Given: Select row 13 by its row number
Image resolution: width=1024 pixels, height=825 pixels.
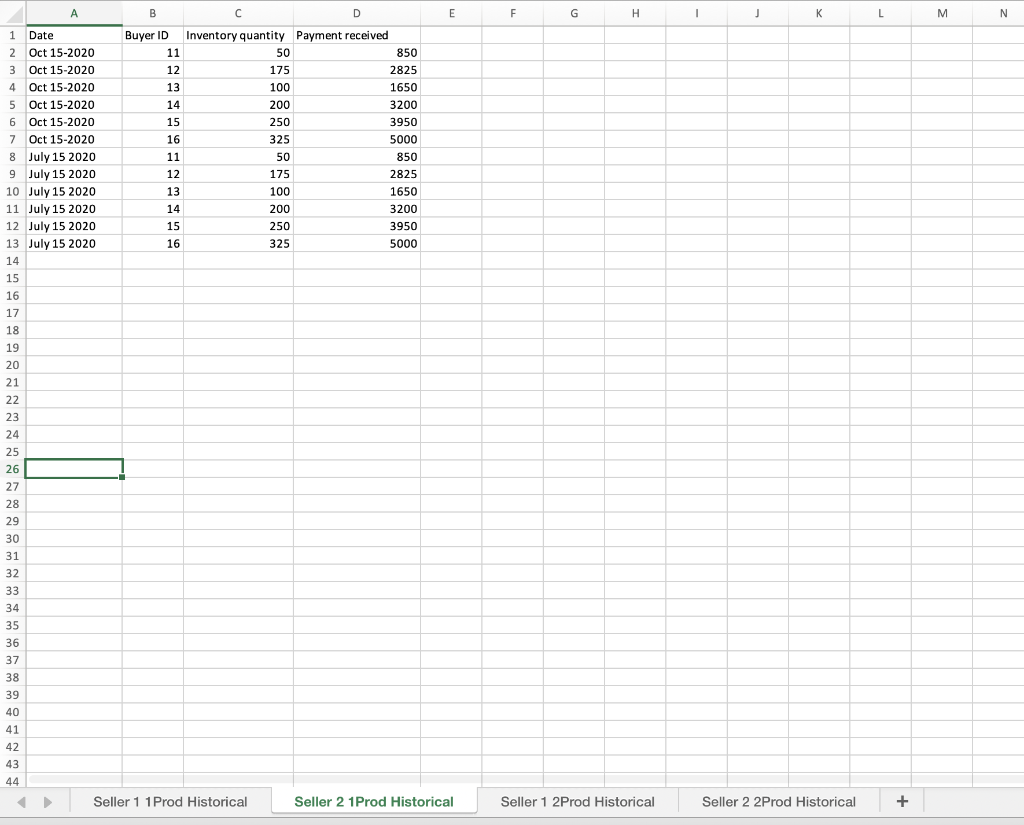Looking at the screenshot, I should pyautogui.click(x=11, y=243).
